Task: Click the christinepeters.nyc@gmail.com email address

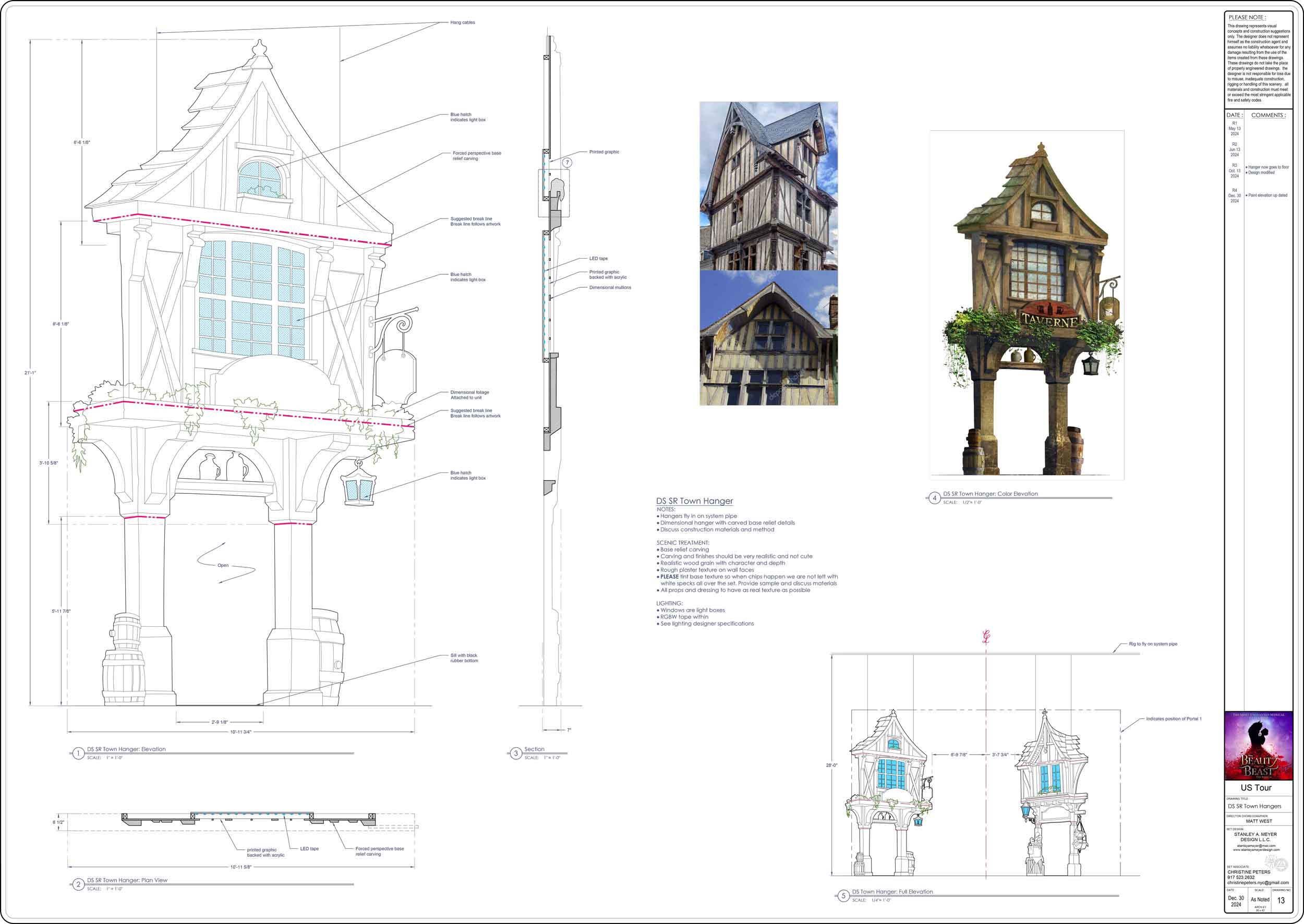Action: pos(1258,882)
